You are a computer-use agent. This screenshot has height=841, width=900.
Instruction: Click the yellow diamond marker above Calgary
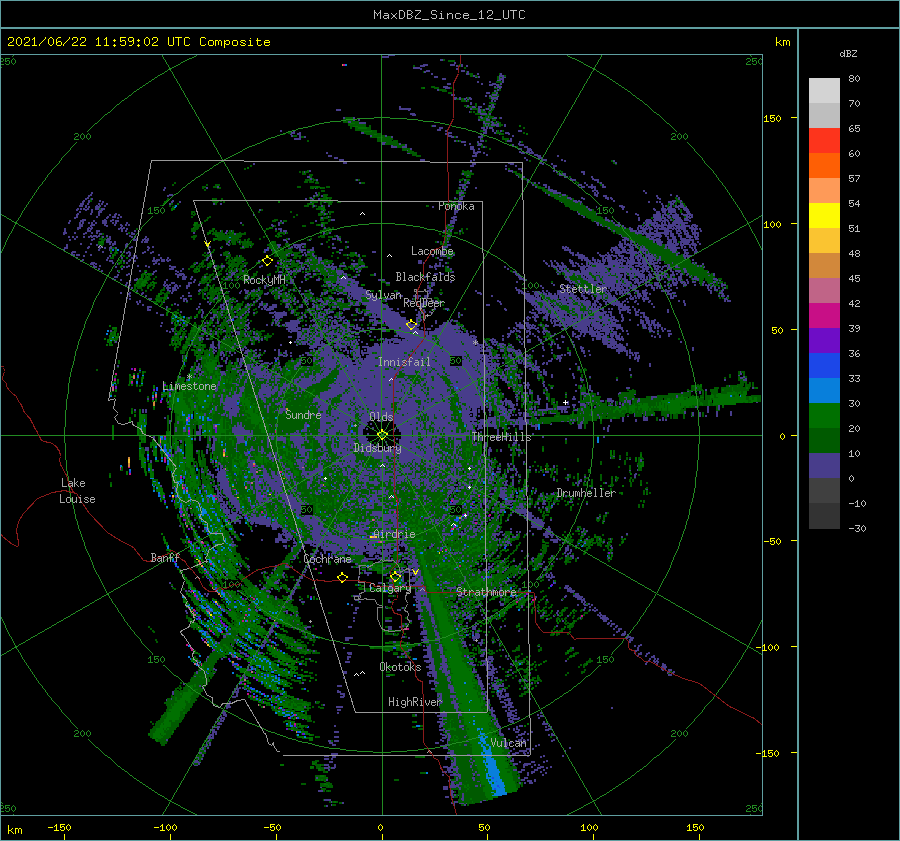click(x=395, y=576)
